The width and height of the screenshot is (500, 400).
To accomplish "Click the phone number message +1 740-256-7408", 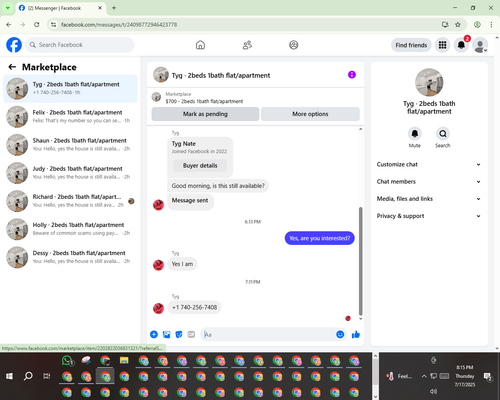I will tap(195, 307).
